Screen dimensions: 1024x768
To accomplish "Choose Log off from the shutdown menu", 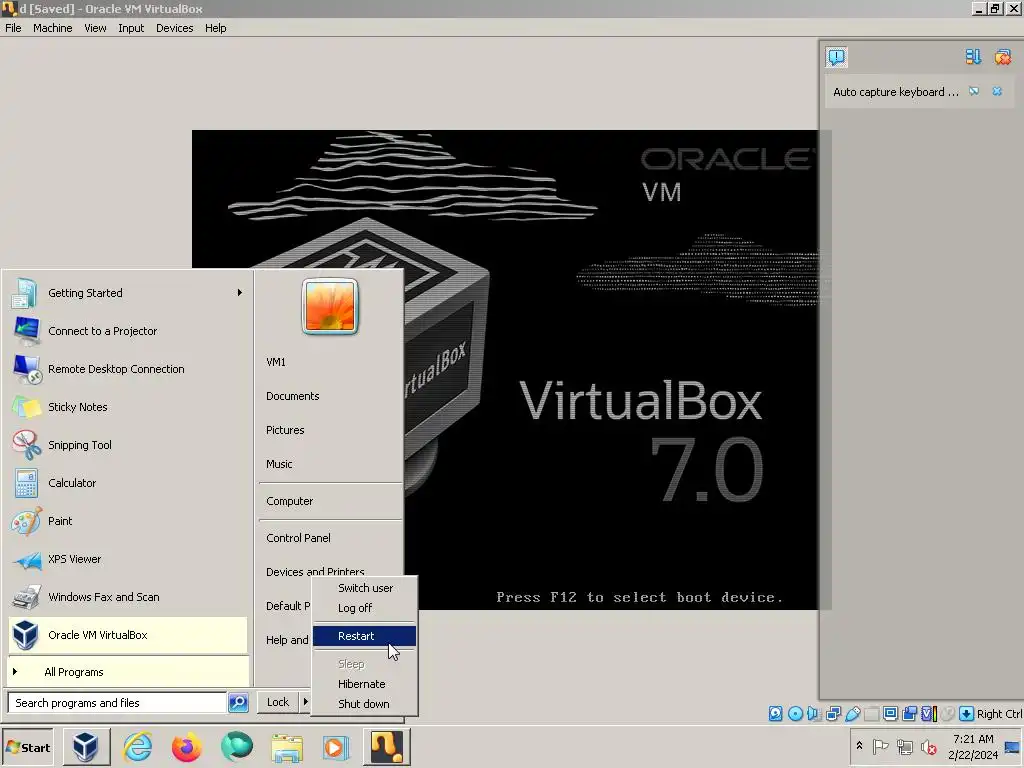I will 364,608.
